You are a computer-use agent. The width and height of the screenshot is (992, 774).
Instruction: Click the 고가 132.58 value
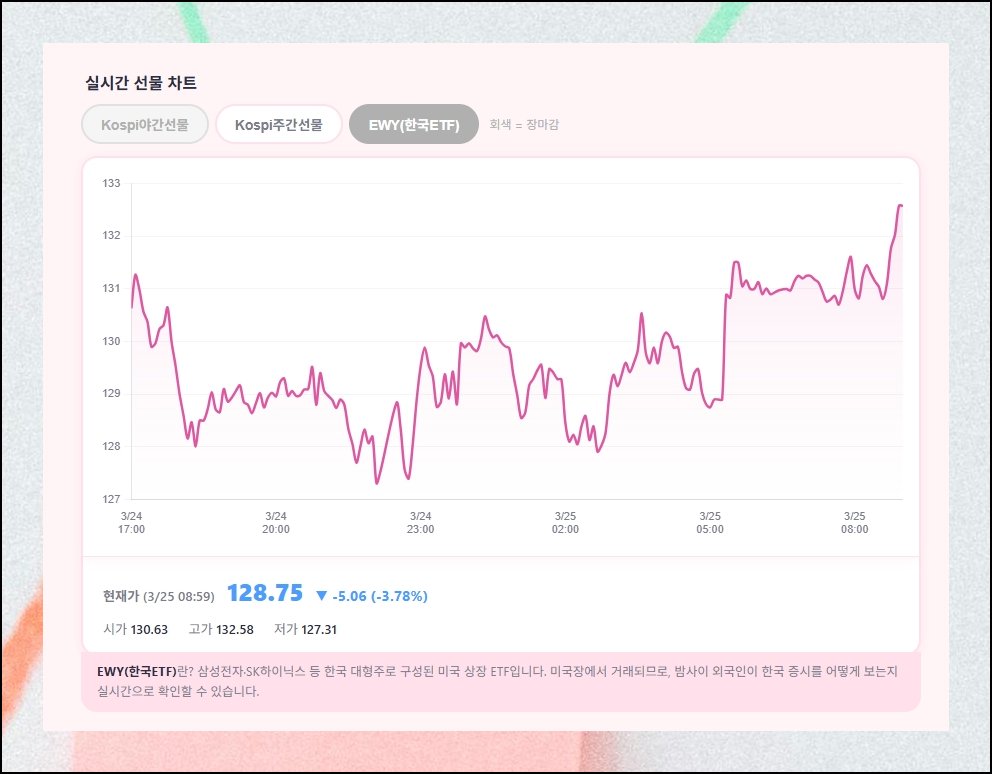pos(221,629)
